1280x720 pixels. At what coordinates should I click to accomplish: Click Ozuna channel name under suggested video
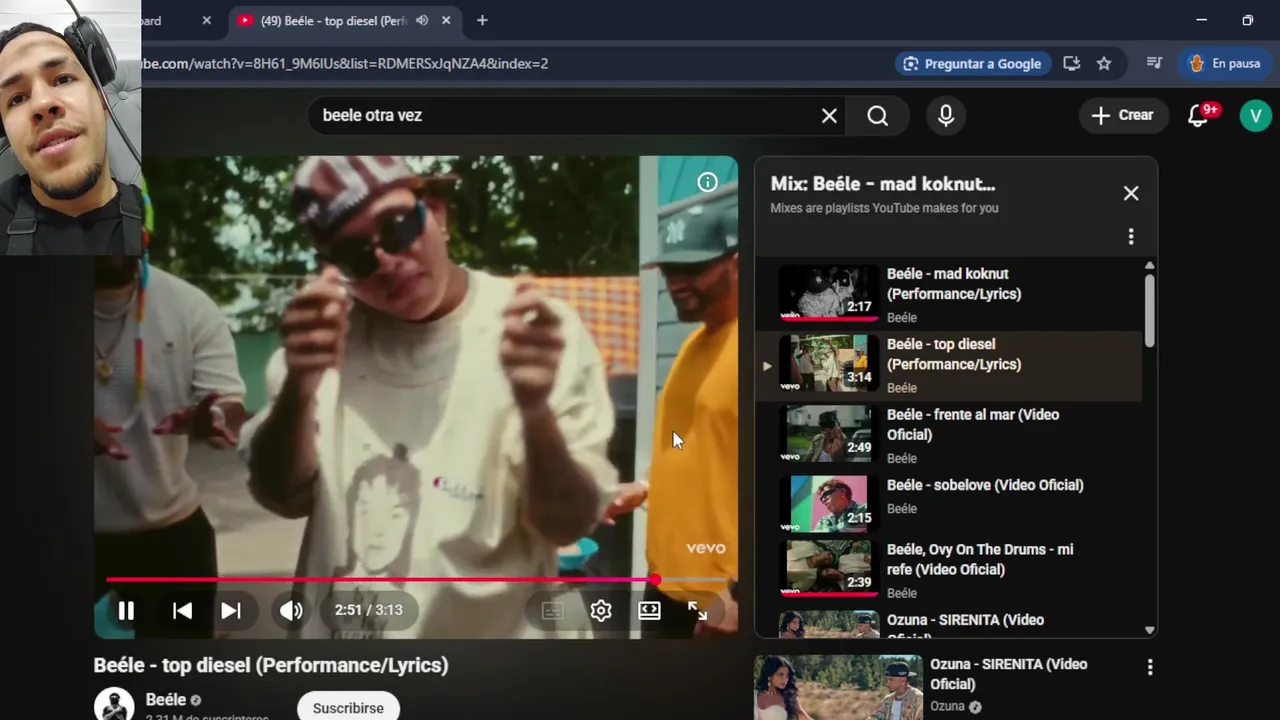(x=947, y=706)
